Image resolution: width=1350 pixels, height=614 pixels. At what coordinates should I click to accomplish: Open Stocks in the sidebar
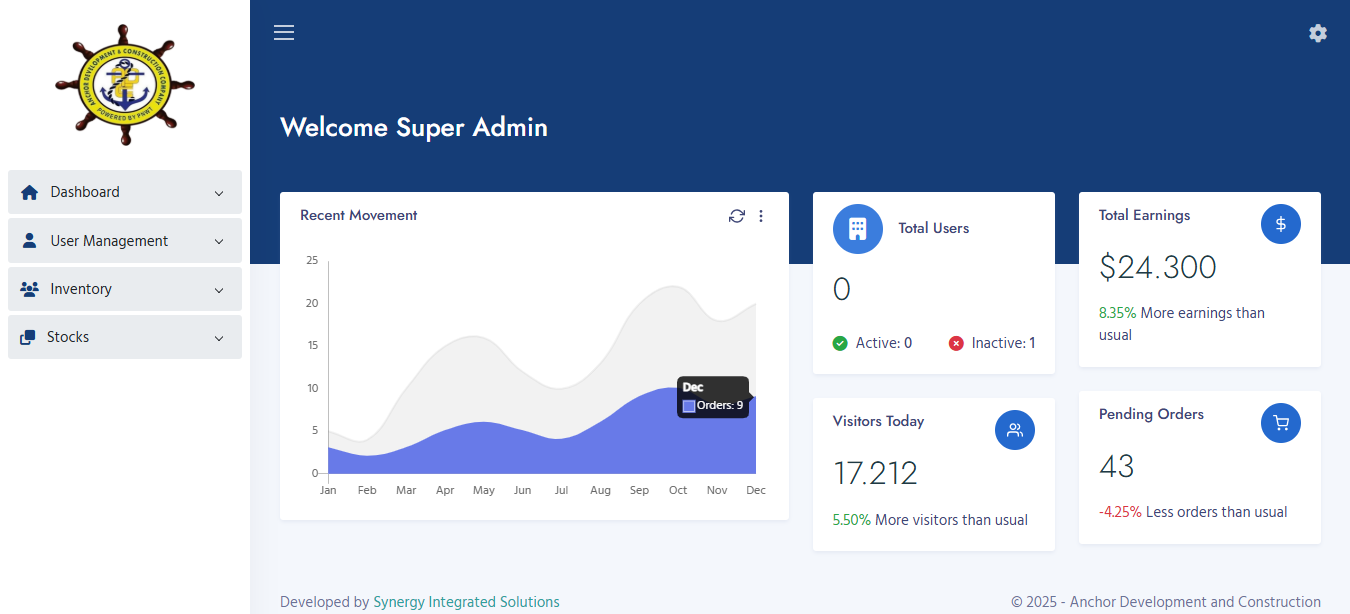pos(68,337)
